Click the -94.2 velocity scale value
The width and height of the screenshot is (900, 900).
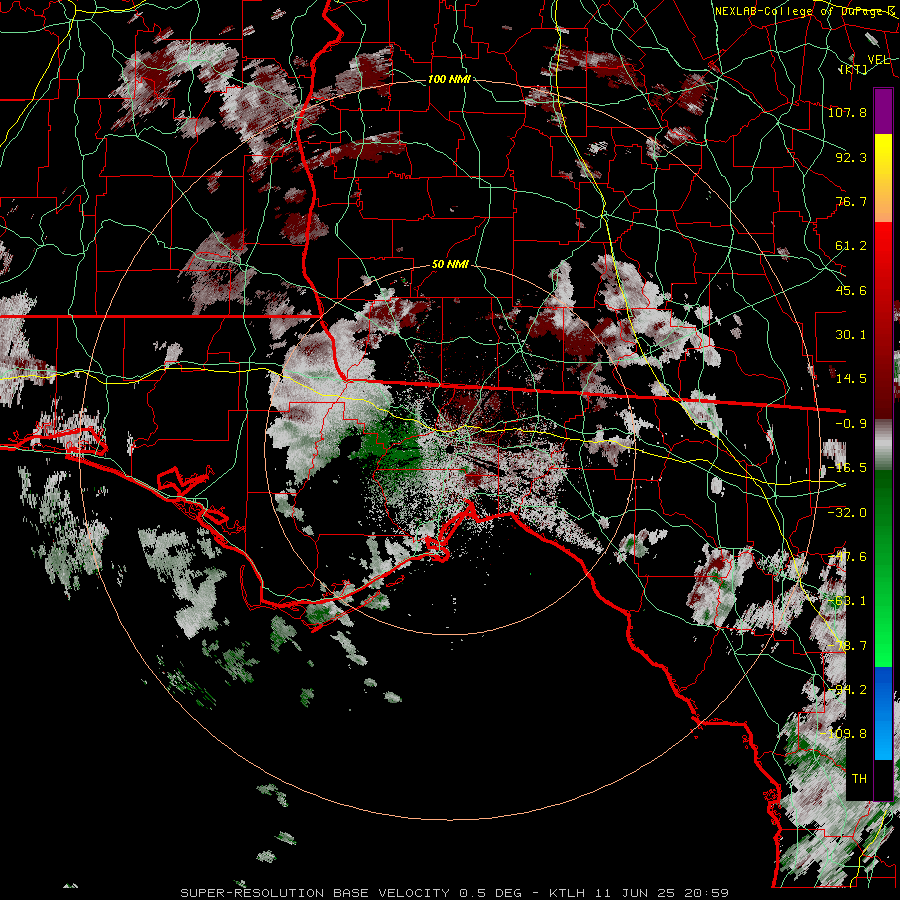coord(847,690)
